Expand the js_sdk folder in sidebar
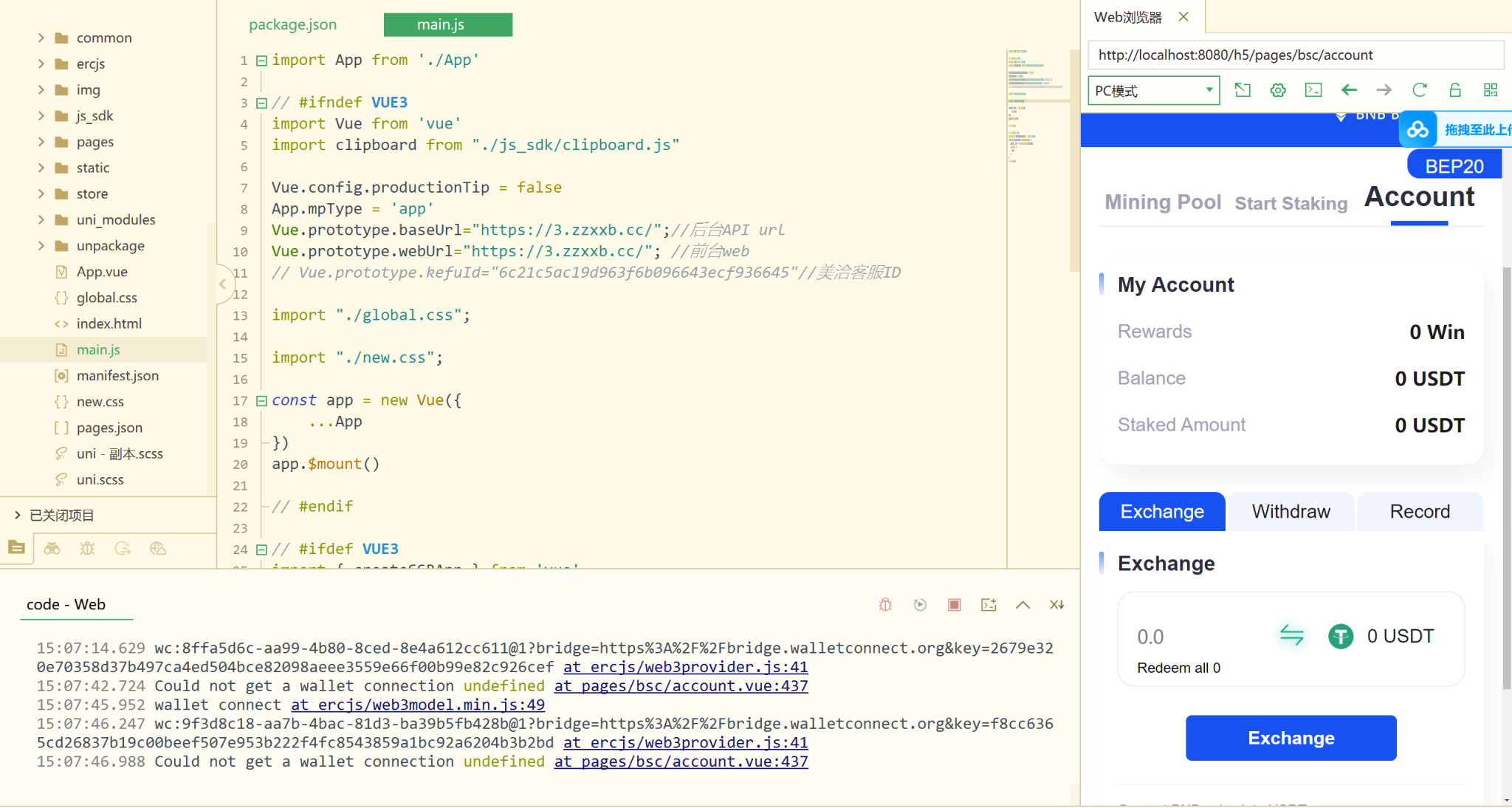This screenshot has height=808, width=1512. pyautogui.click(x=40, y=115)
